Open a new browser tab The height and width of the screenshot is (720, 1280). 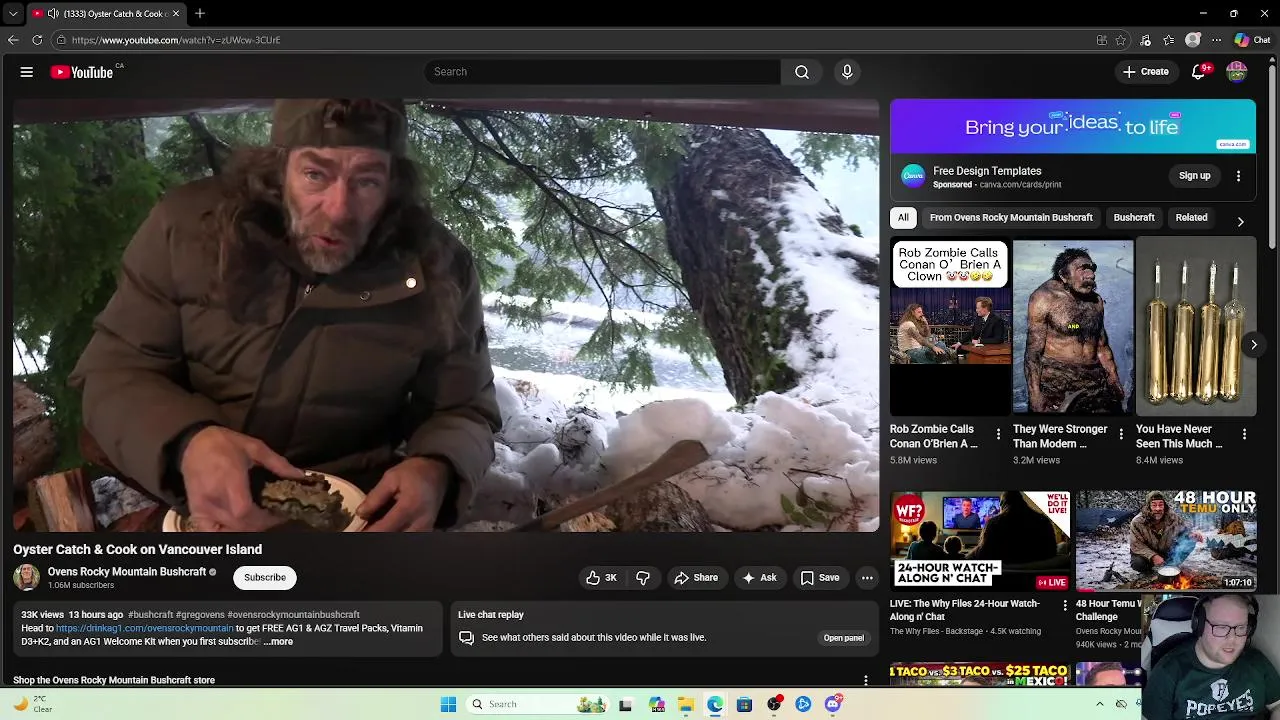pos(200,13)
